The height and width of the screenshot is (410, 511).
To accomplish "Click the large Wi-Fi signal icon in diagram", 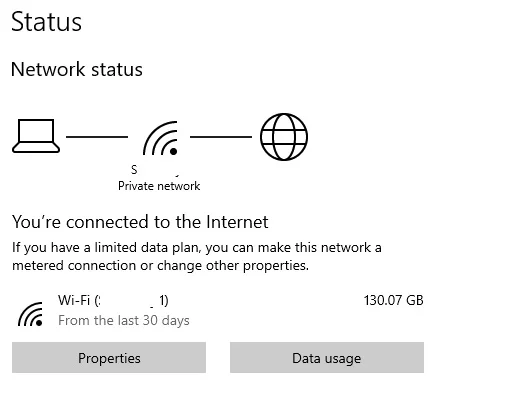I will (161, 138).
